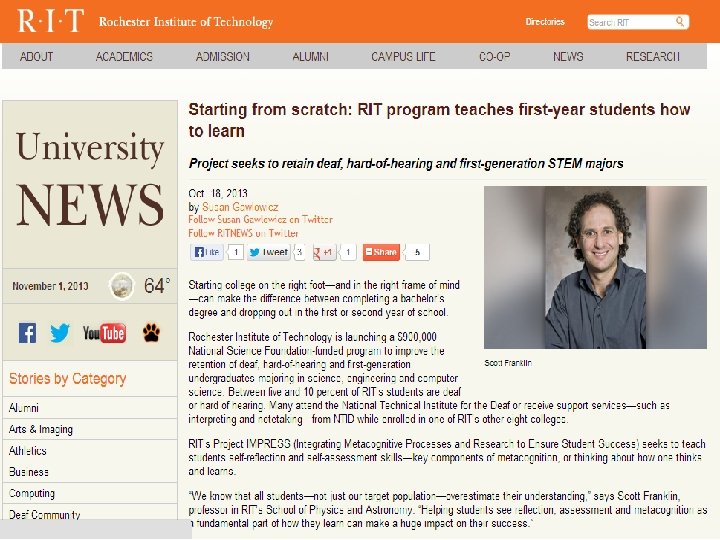Click the Tweet count bubble showing 3
This screenshot has height=540, width=720.
(299, 252)
